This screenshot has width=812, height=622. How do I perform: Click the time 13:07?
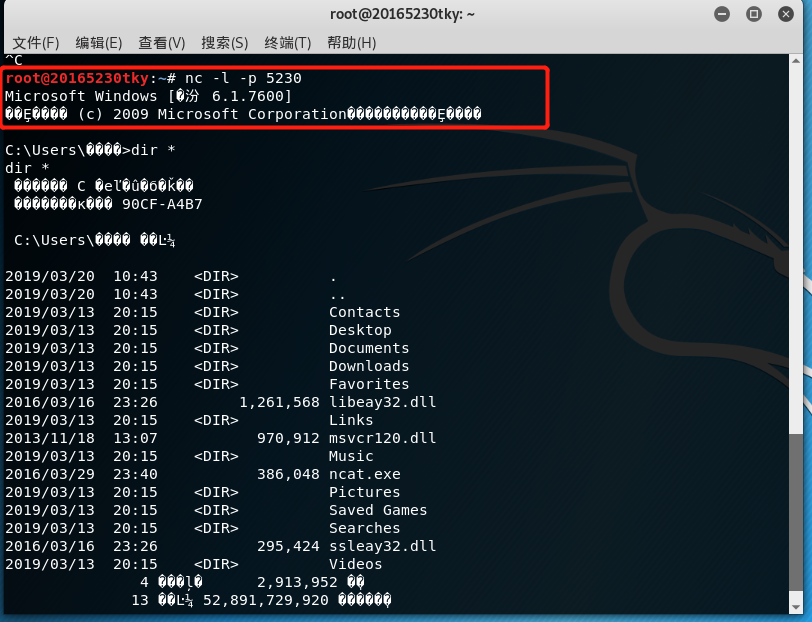point(135,438)
